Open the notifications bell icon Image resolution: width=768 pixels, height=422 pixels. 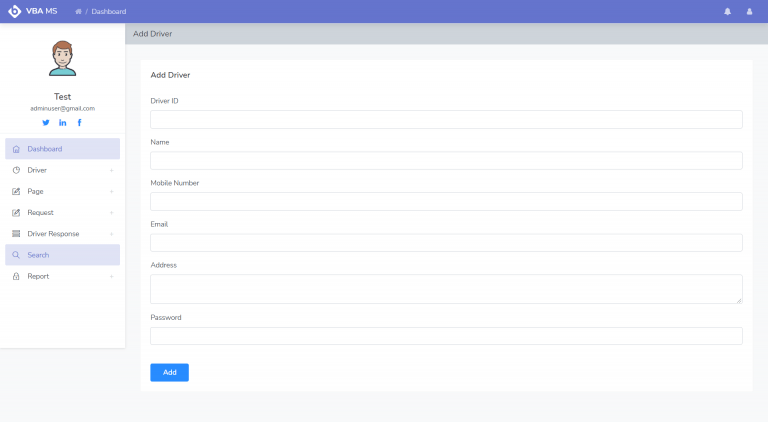point(727,12)
